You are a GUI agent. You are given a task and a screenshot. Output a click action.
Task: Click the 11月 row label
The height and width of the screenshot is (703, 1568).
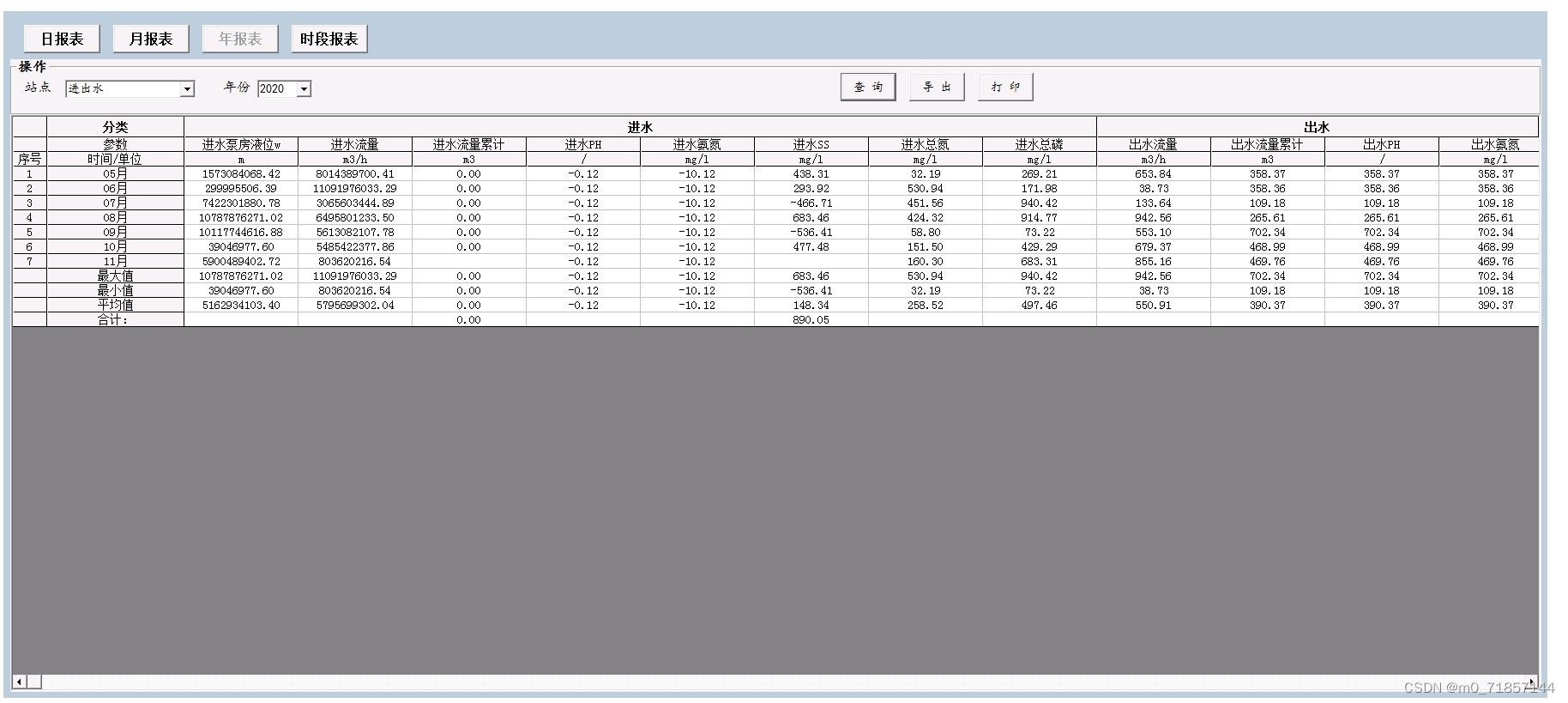coord(115,262)
